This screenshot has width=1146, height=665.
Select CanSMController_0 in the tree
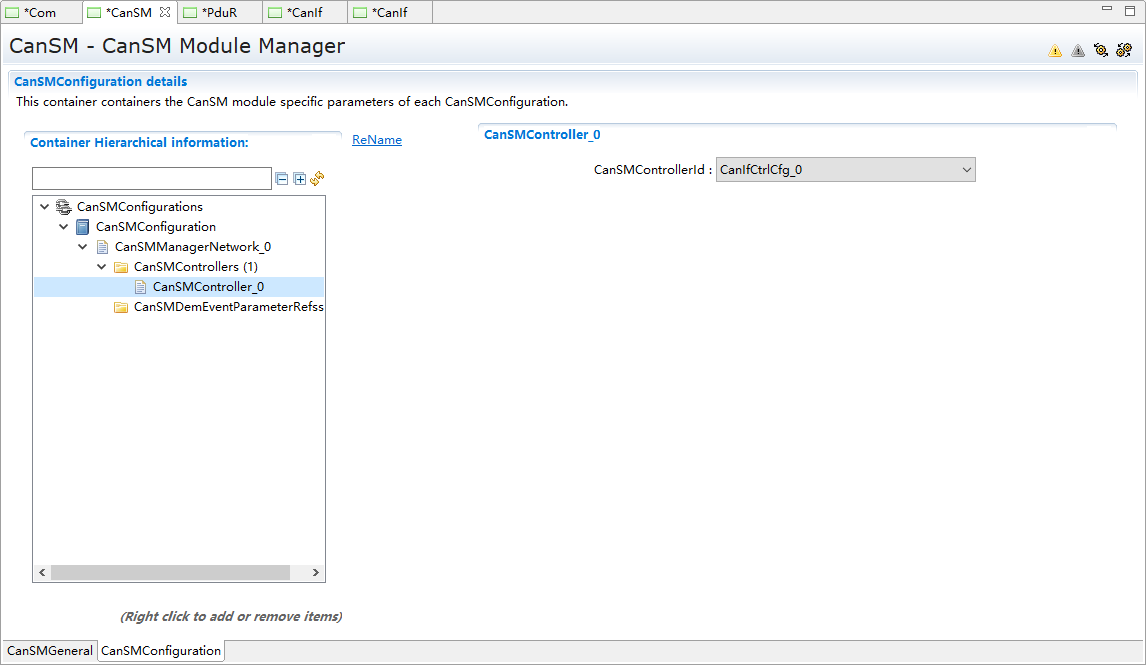(x=208, y=287)
